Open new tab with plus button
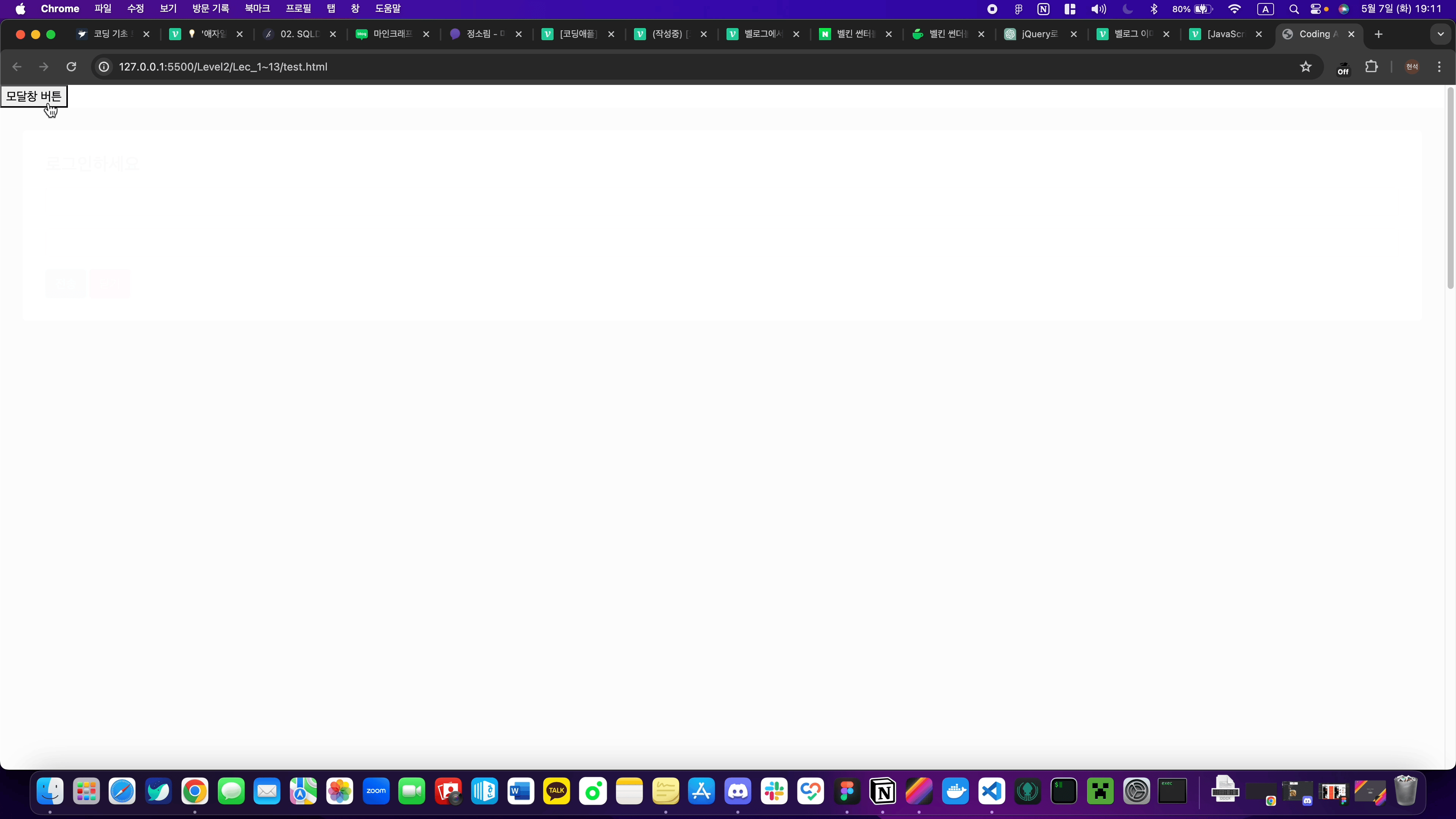Image resolution: width=1456 pixels, height=819 pixels. 1379,34
